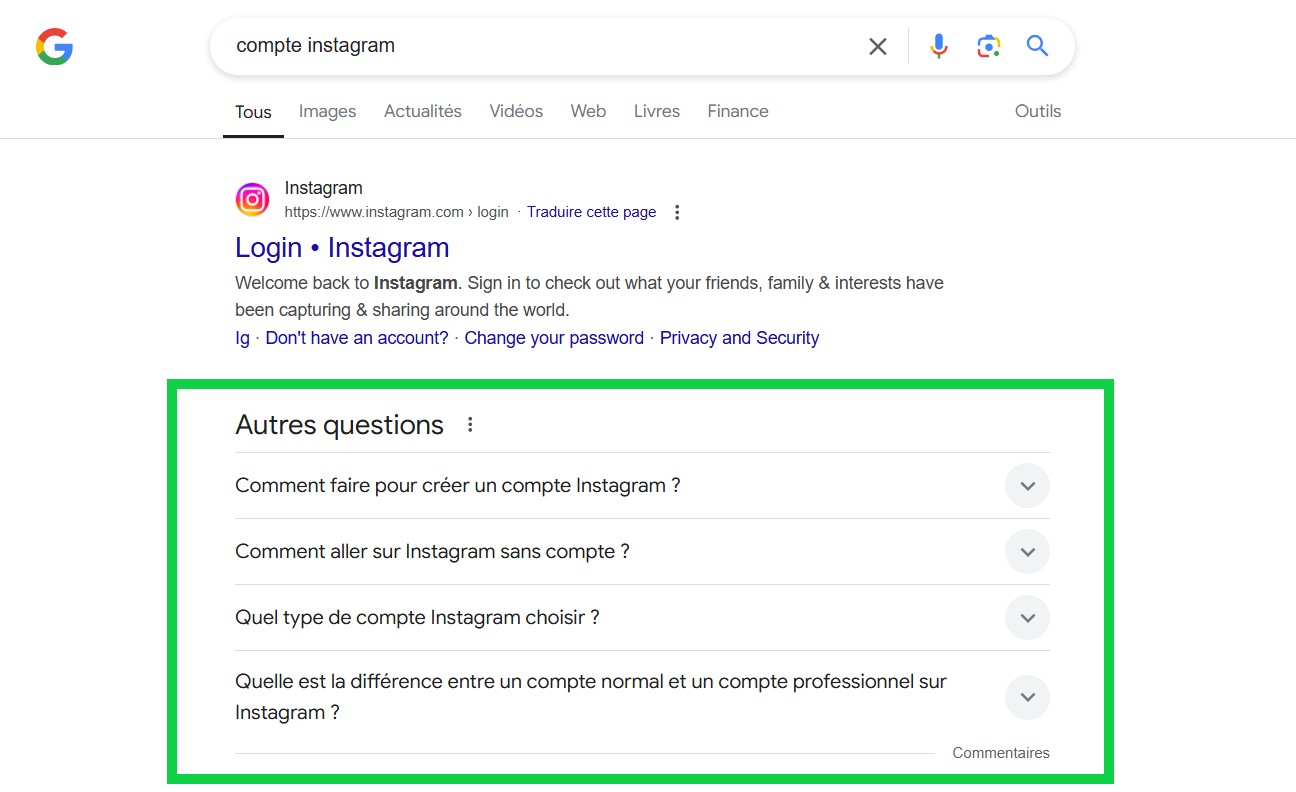Switch to the Images tab
The width and height of the screenshot is (1296, 792).
(327, 111)
